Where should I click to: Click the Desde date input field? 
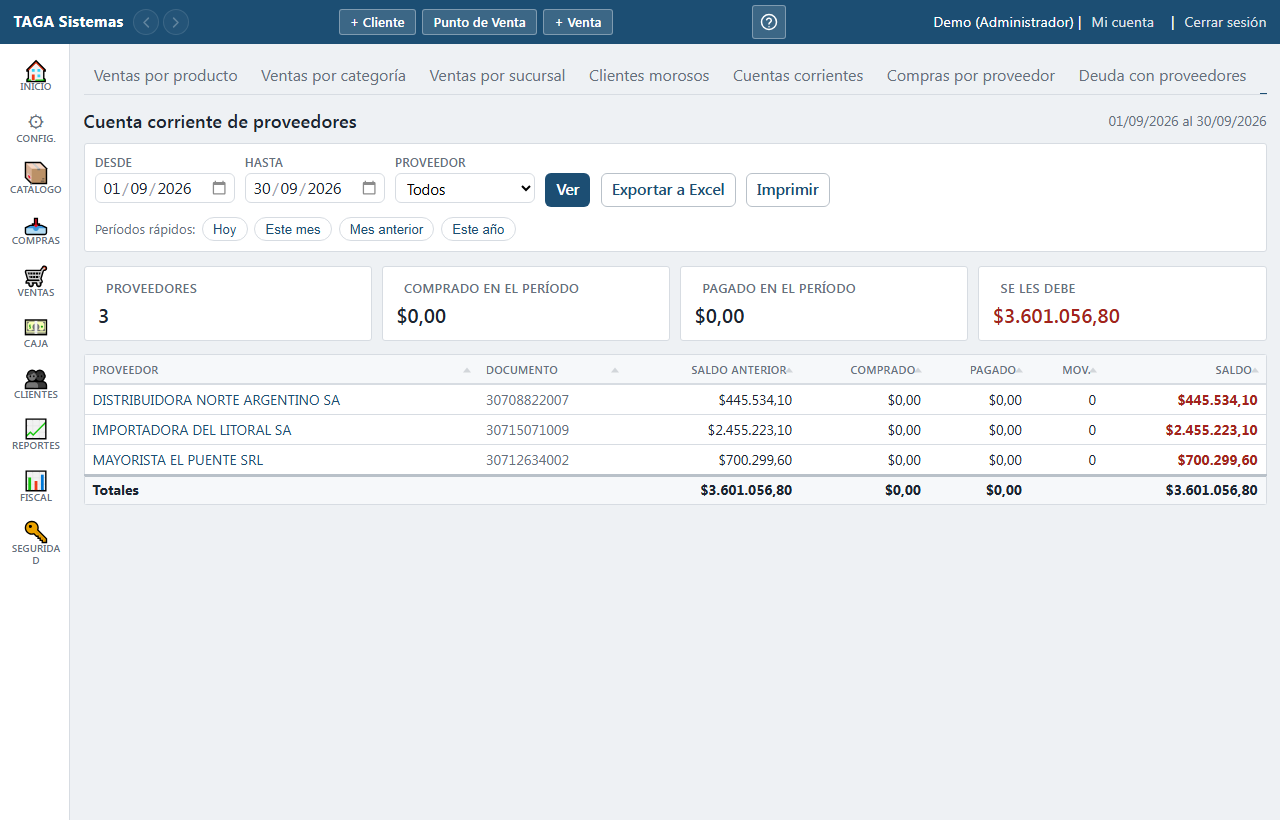point(165,188)
